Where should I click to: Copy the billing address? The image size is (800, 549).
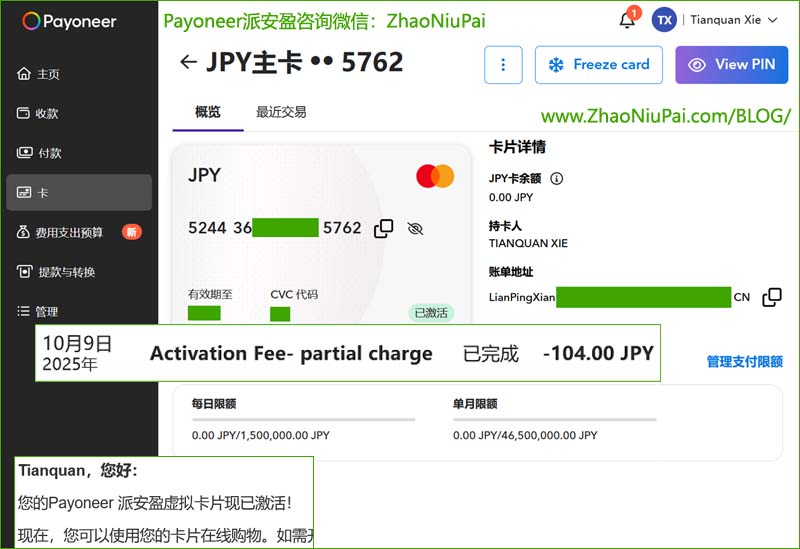tap(771, 297)
